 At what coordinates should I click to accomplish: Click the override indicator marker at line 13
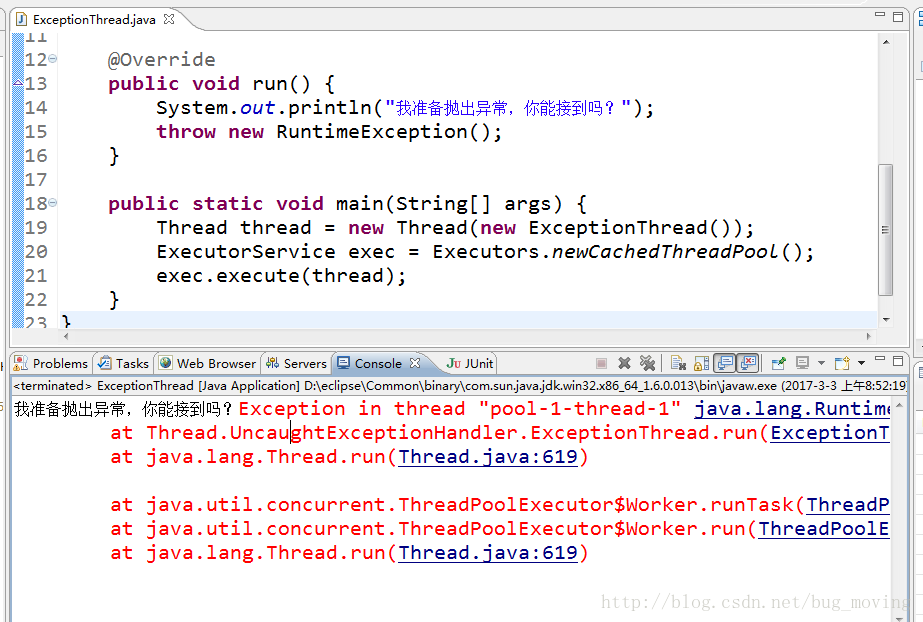pos(18,82)
